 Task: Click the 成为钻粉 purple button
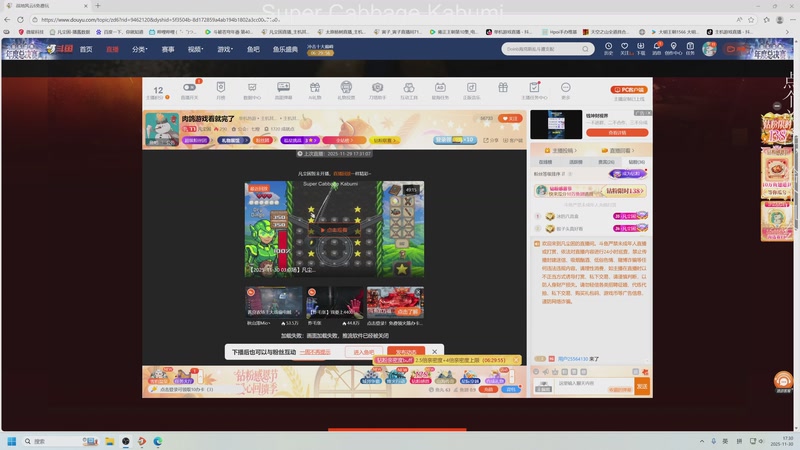pyautogui.click(x=628, y=174)
